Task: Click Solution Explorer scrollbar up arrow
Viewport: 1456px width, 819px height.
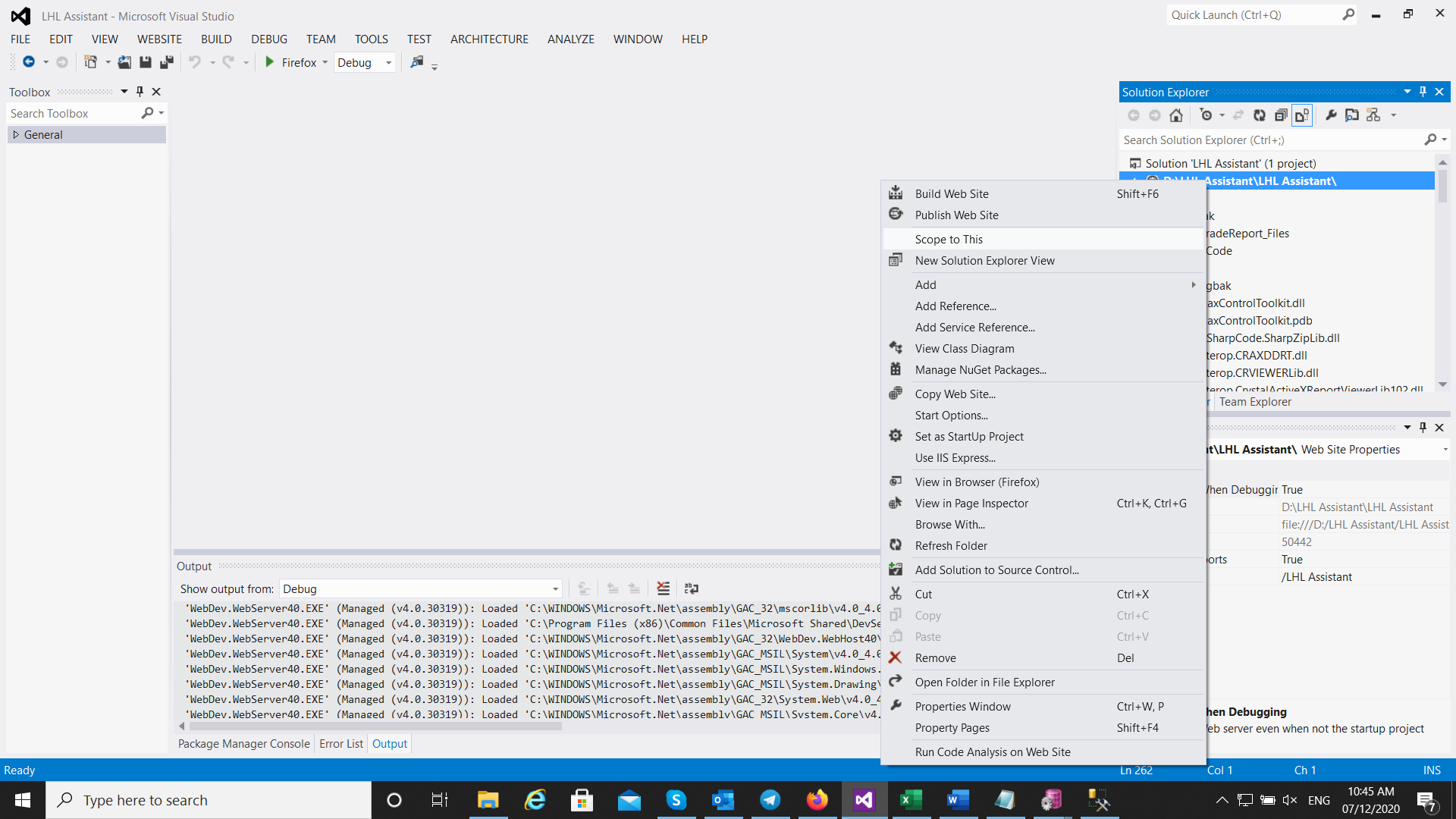Action: [x=1442, y=163]
